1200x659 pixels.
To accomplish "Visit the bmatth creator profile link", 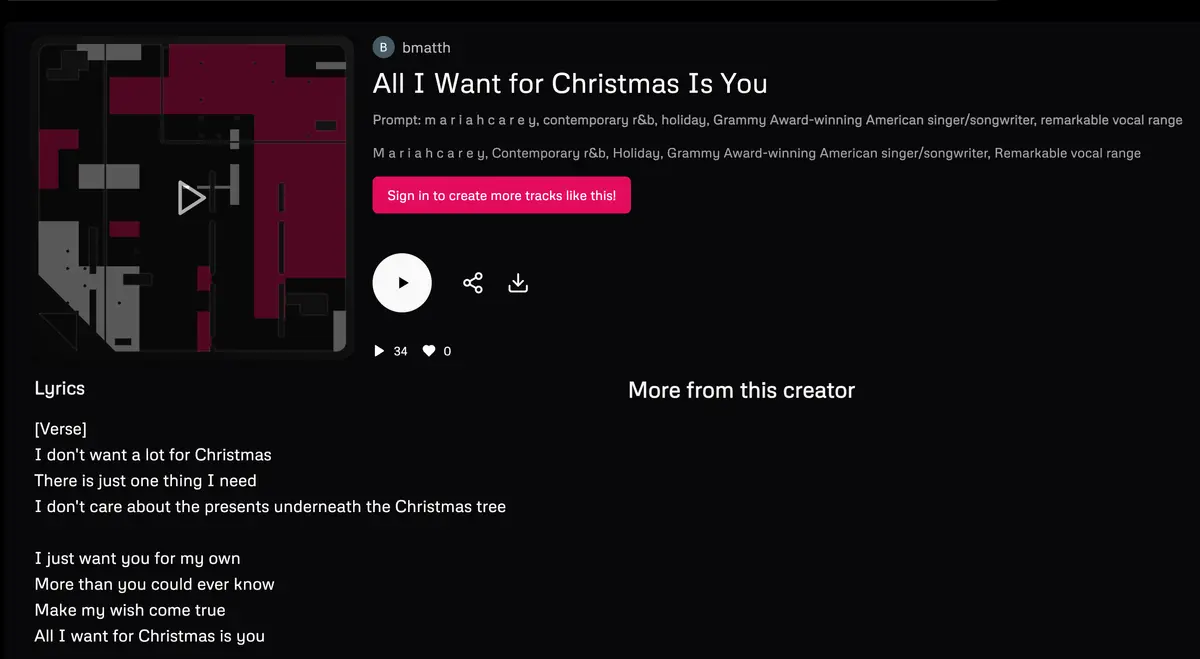I will tap(426, 47).
